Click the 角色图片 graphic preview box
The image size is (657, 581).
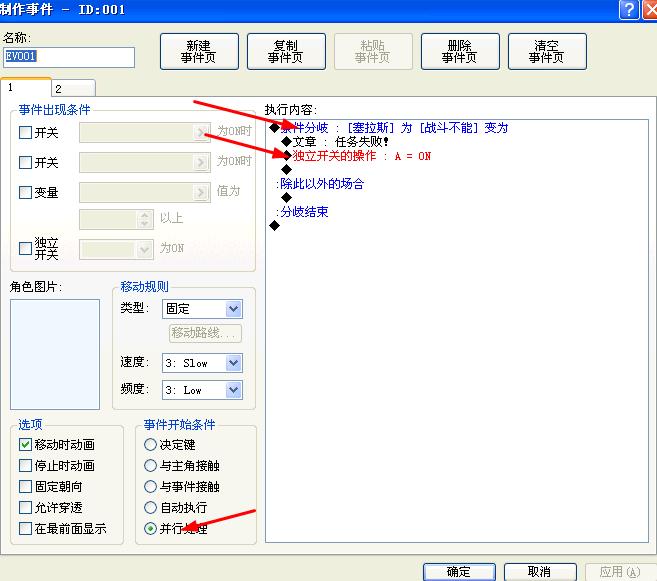(55, 354)
